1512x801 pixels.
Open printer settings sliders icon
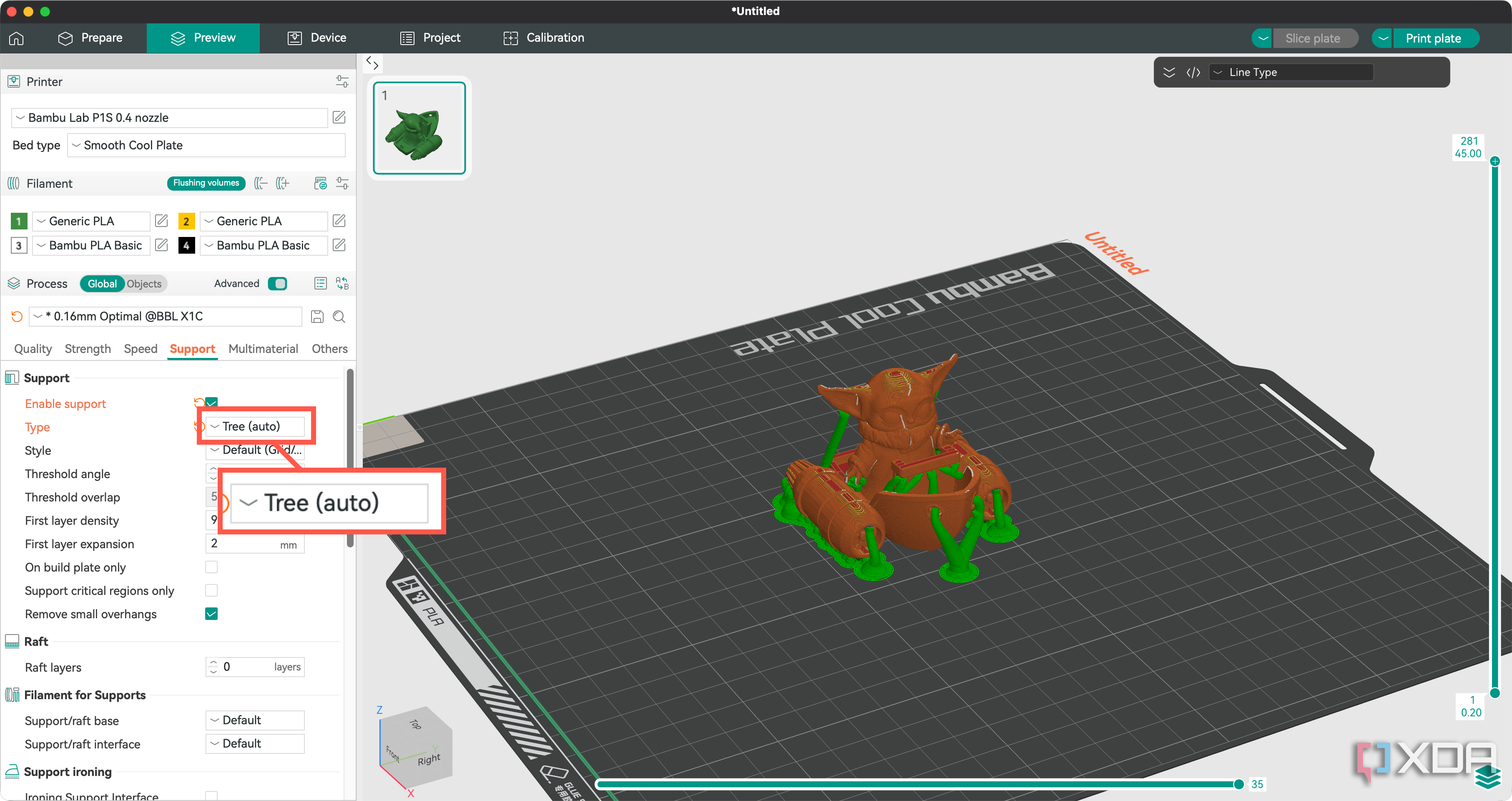342,82
